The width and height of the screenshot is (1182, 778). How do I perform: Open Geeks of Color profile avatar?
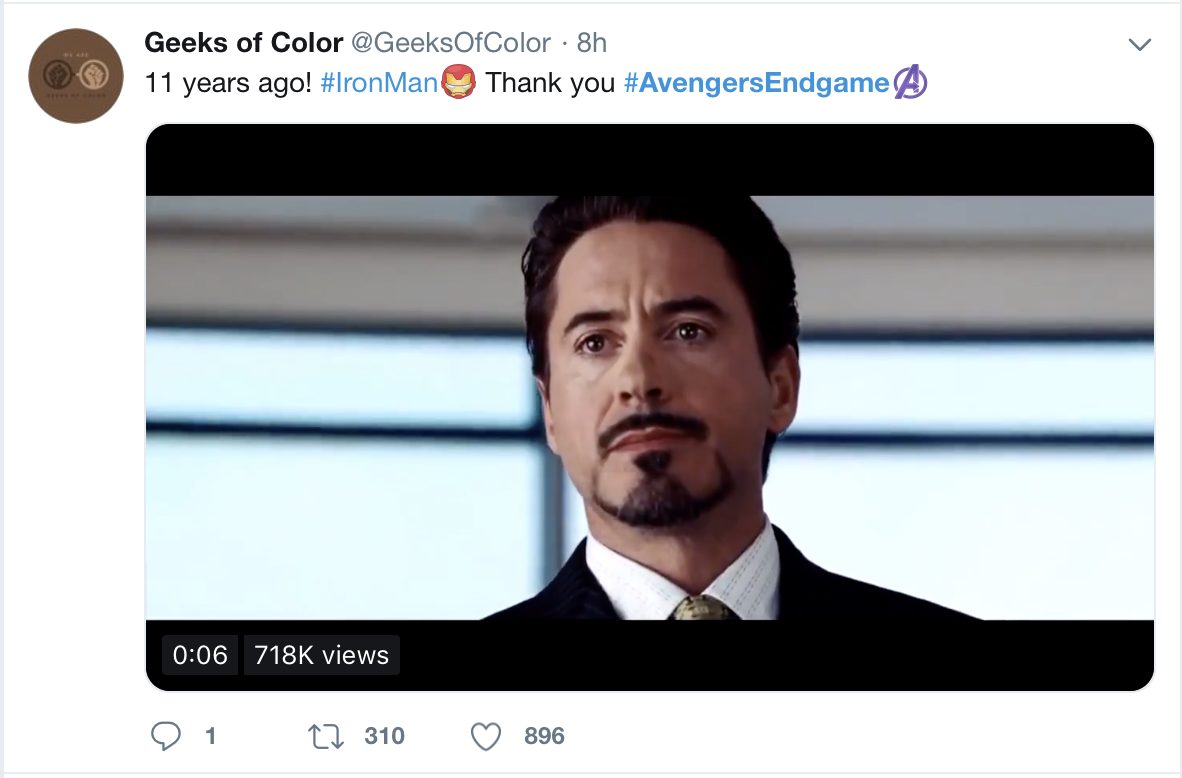click(75, 76)
